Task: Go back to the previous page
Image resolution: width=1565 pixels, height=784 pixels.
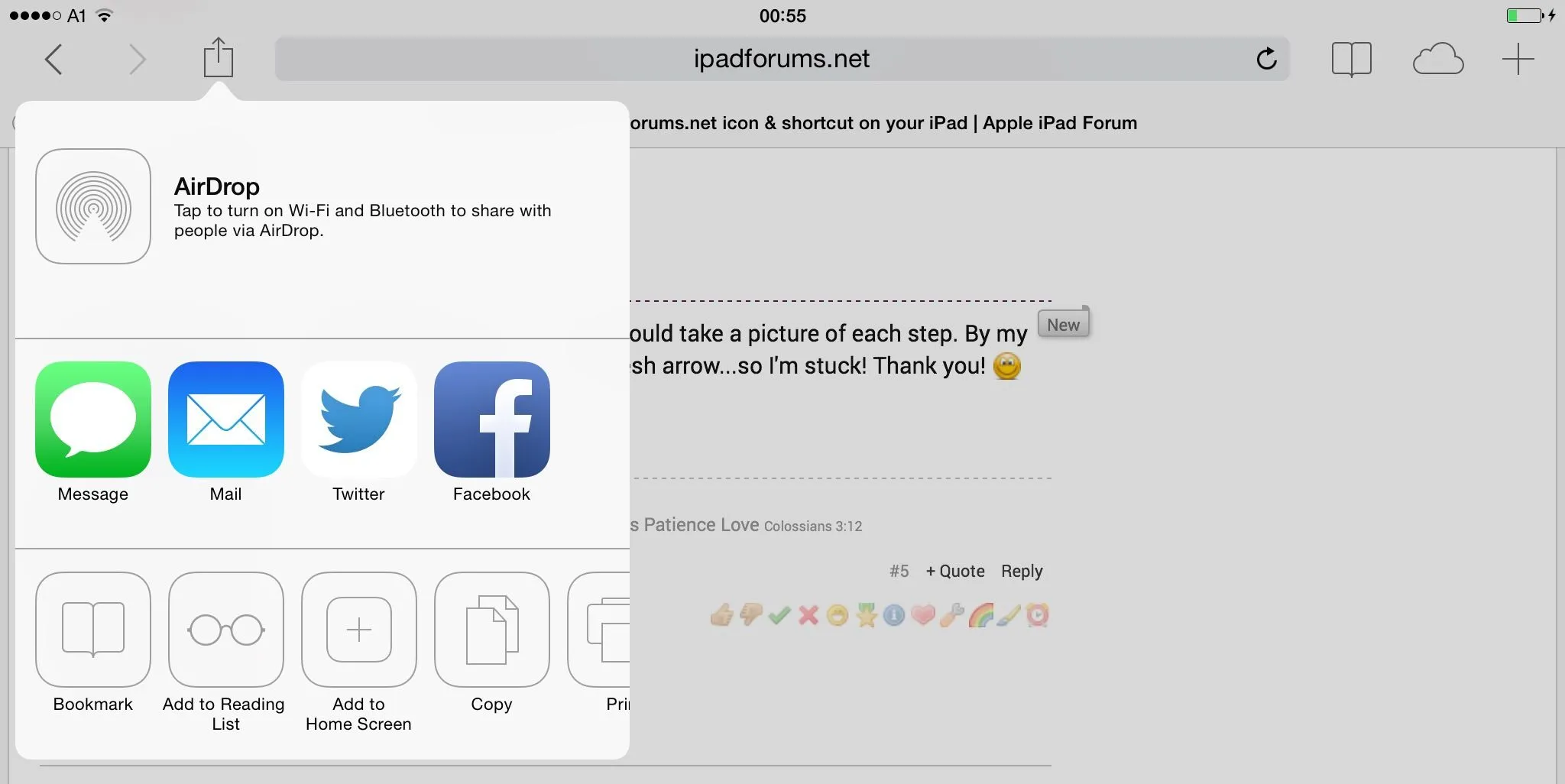Action: tap(53, 59)
